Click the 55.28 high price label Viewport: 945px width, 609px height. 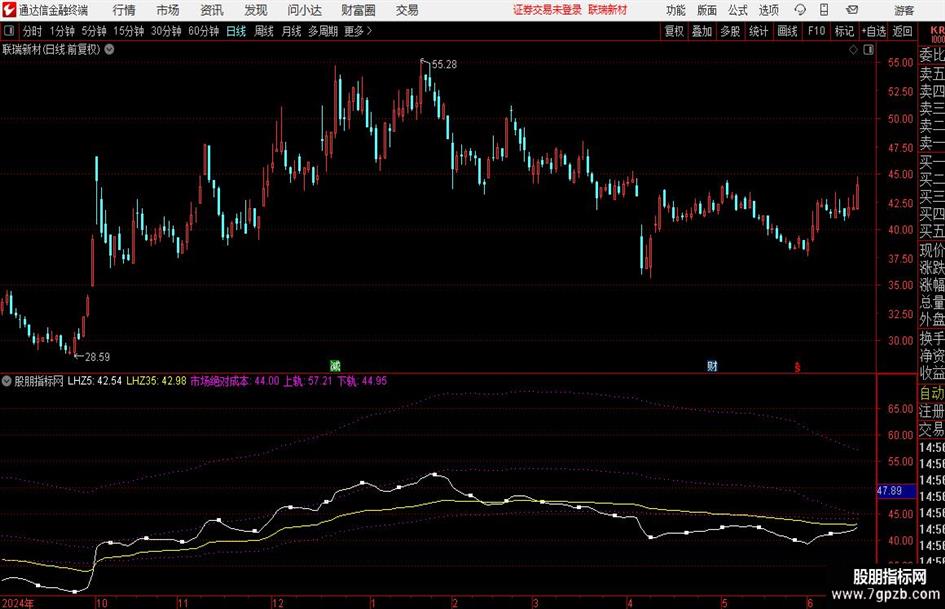[x=444, y=65]
